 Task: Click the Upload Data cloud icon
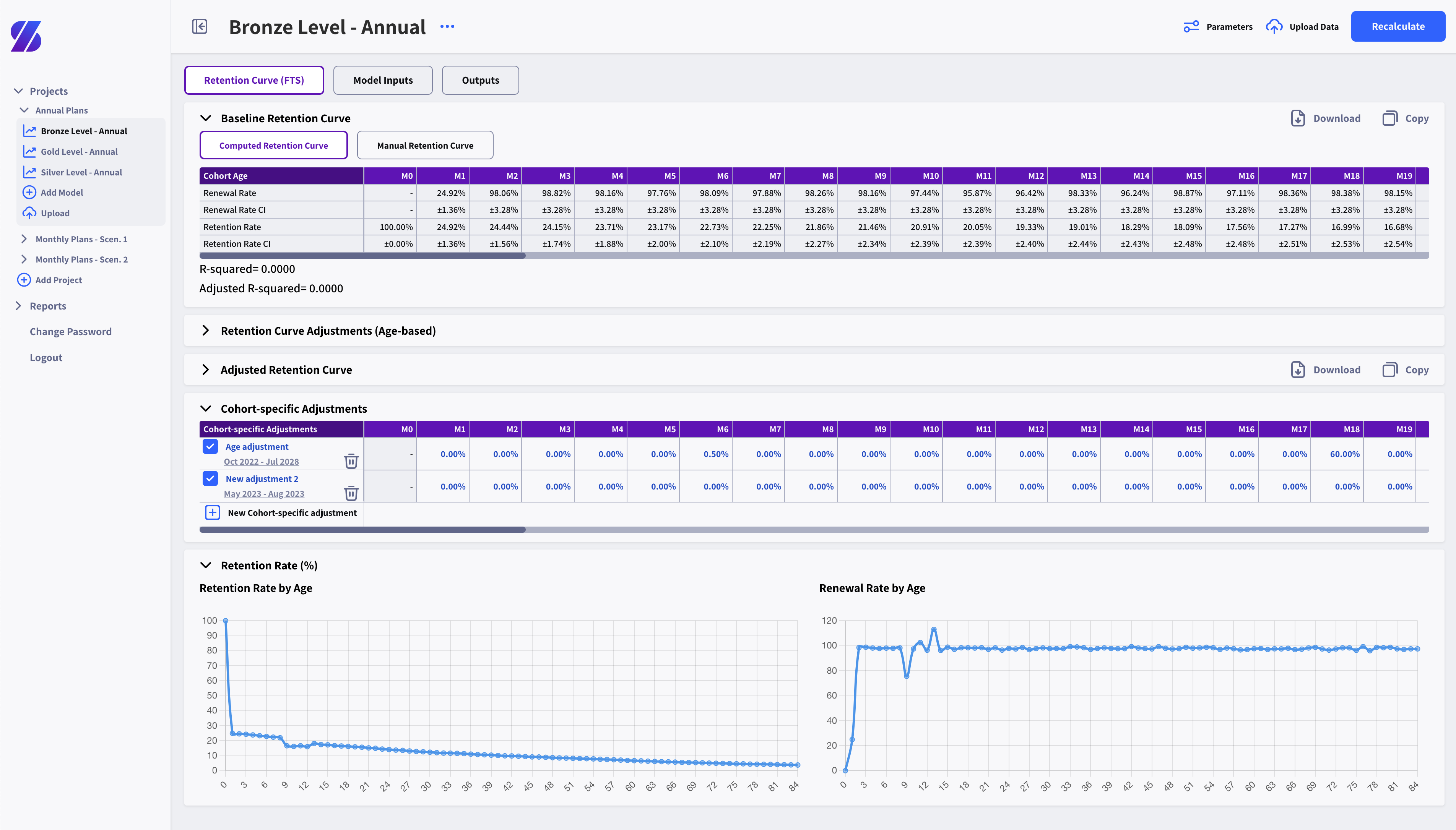coord(1274,27)
